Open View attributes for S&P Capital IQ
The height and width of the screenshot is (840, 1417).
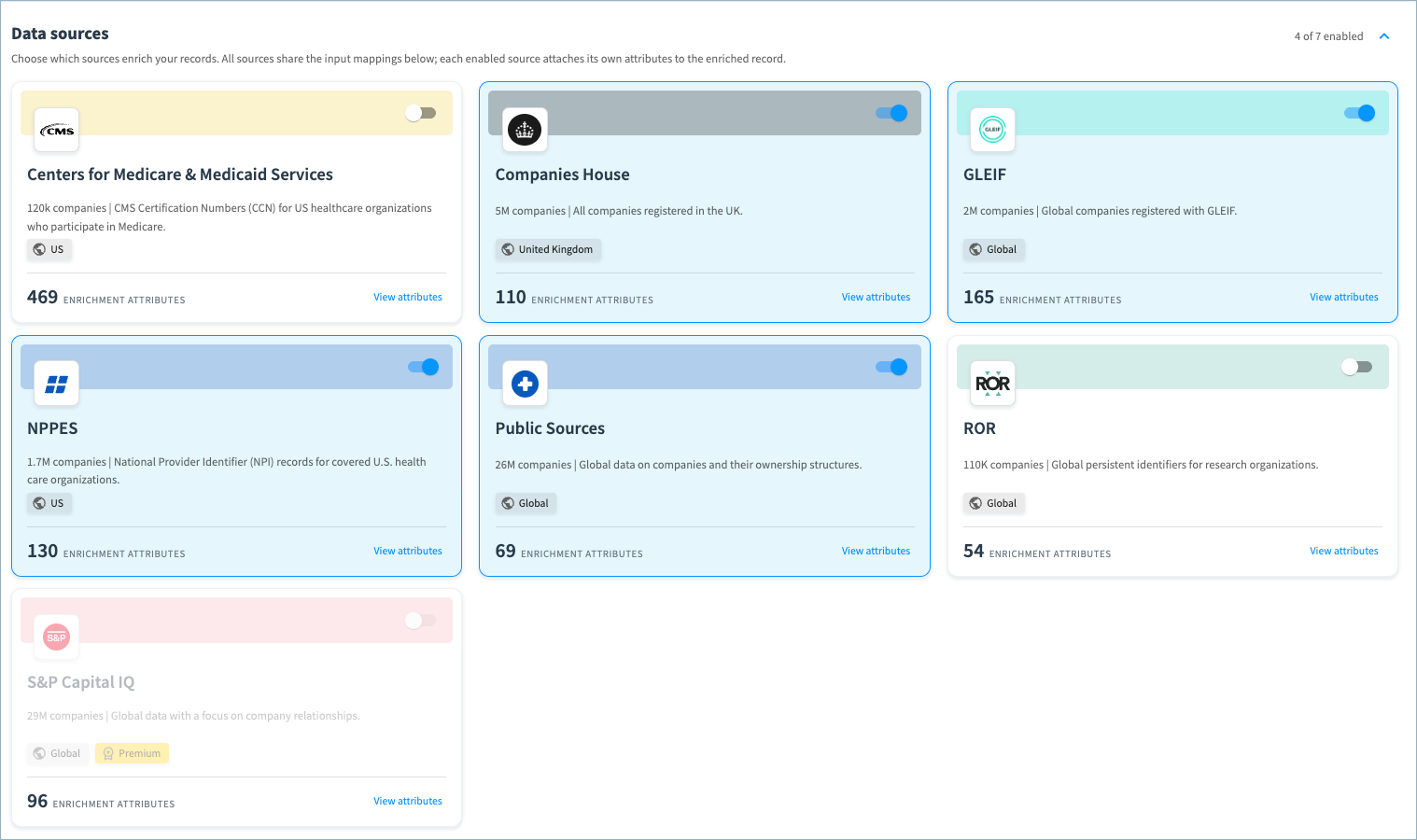(x=408, y=801)
